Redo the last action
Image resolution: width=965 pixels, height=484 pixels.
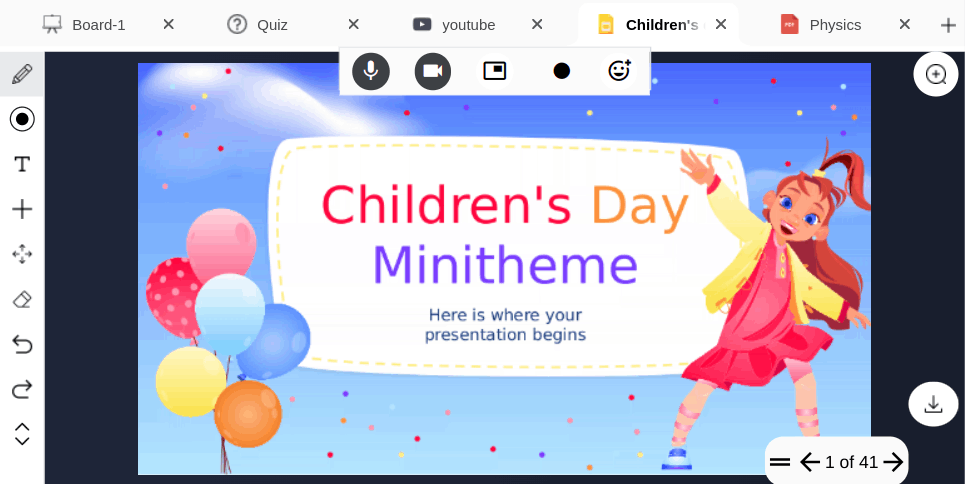[22, 389]
